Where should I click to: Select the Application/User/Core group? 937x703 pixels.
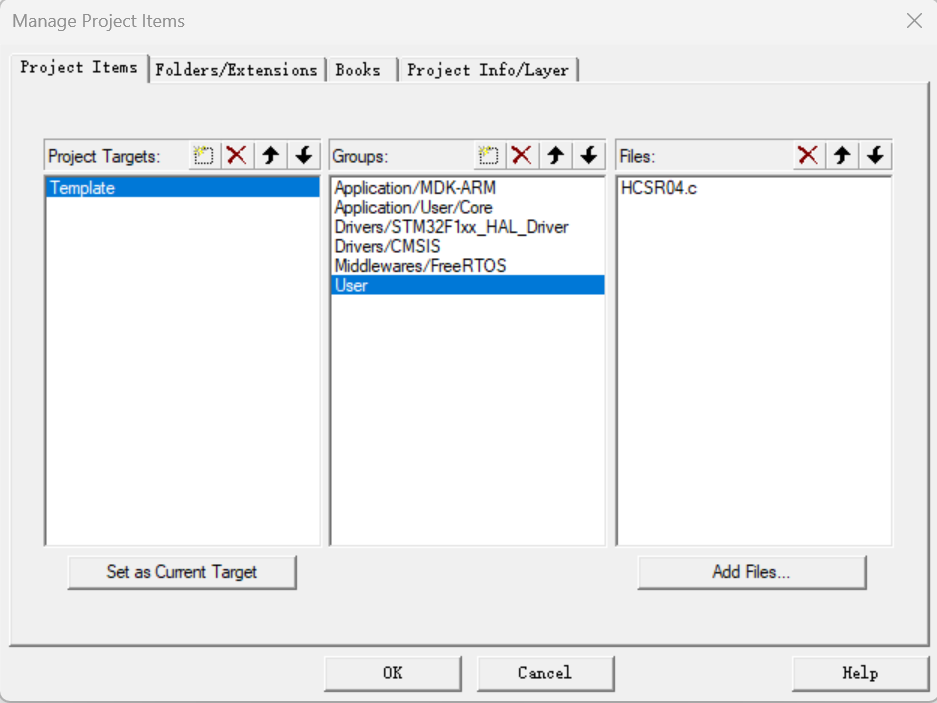tap(468, 207)
